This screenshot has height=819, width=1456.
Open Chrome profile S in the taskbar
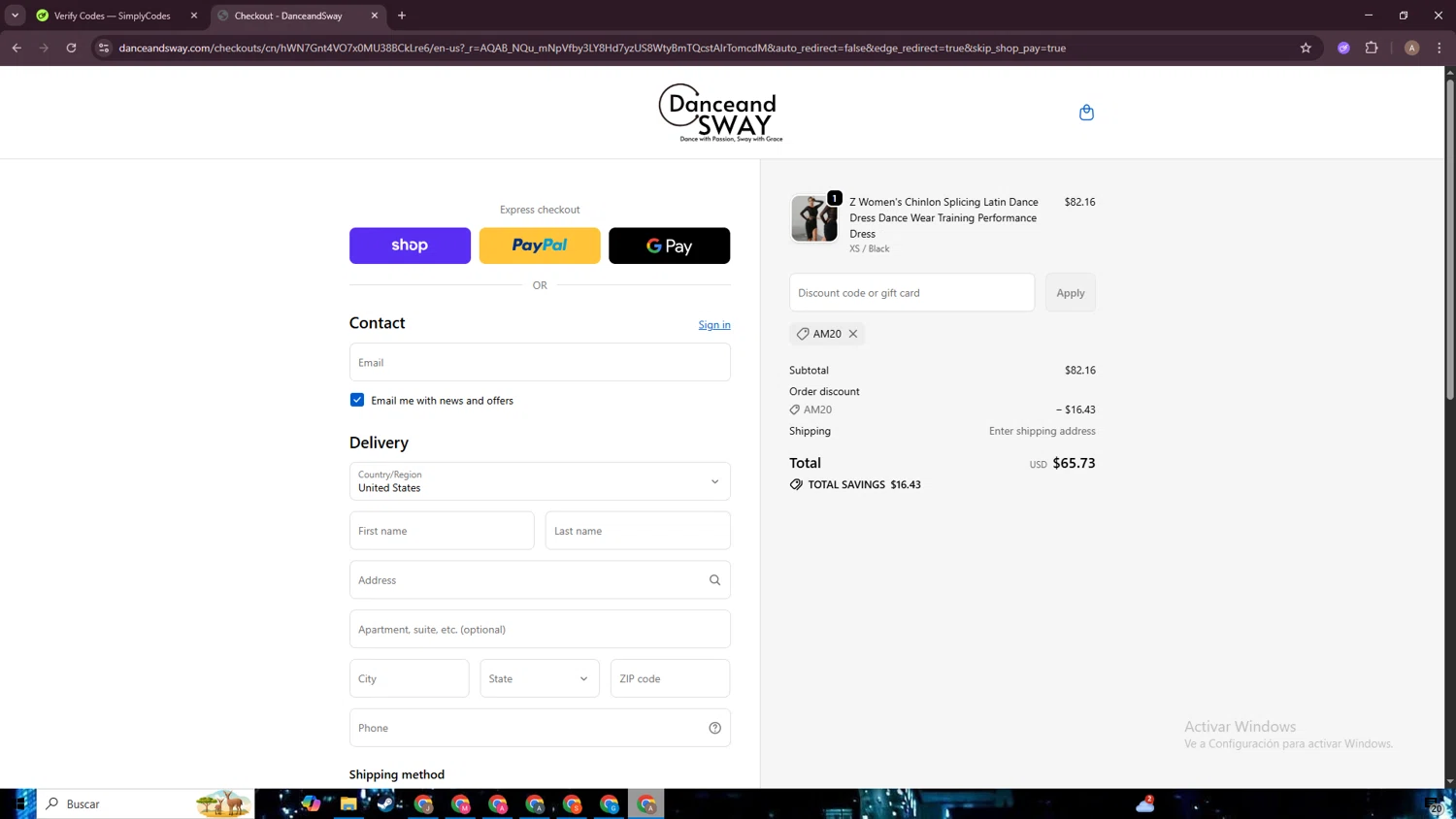point(572,803)
